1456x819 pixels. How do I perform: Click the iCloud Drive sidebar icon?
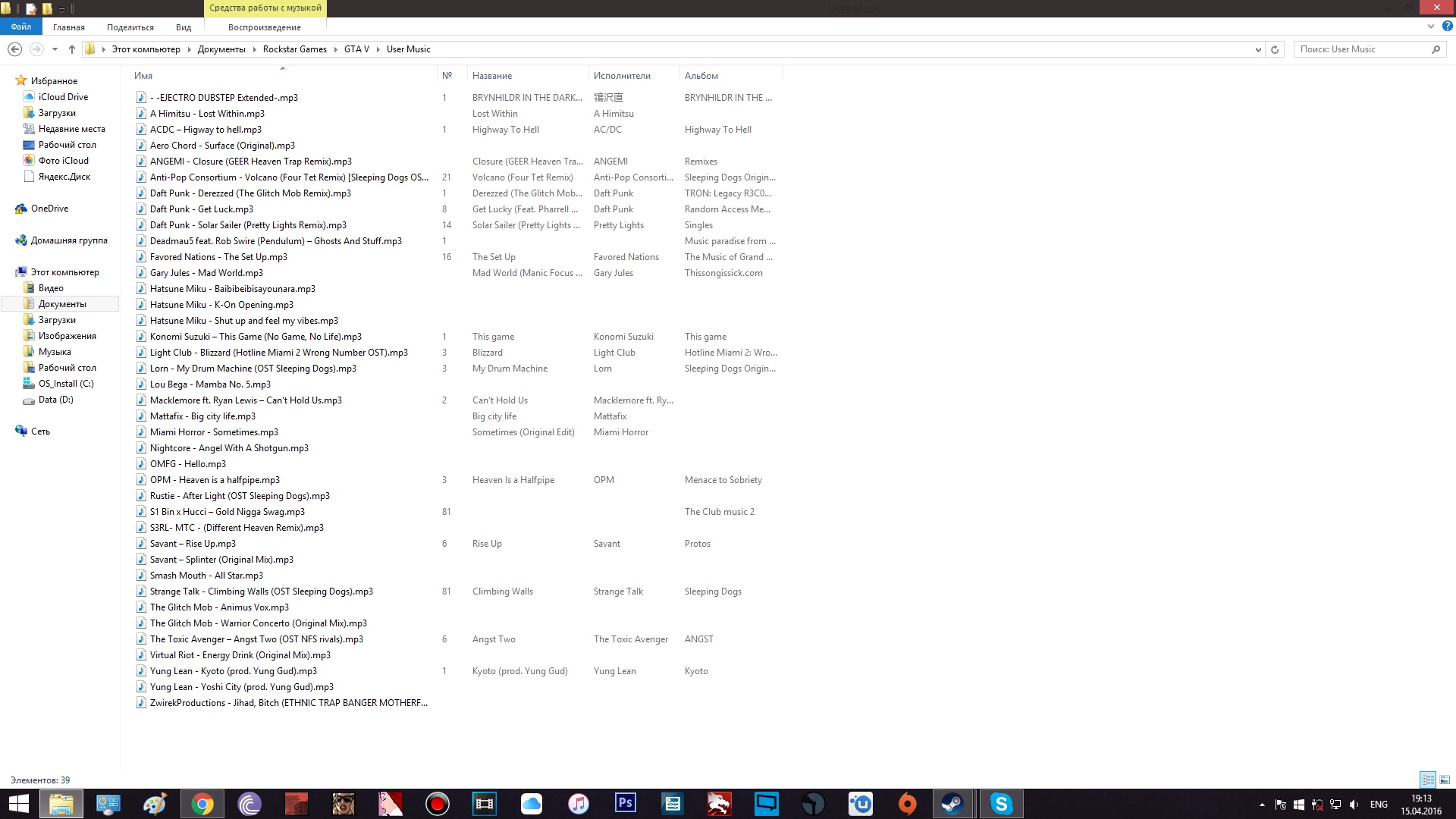(29, 97)
